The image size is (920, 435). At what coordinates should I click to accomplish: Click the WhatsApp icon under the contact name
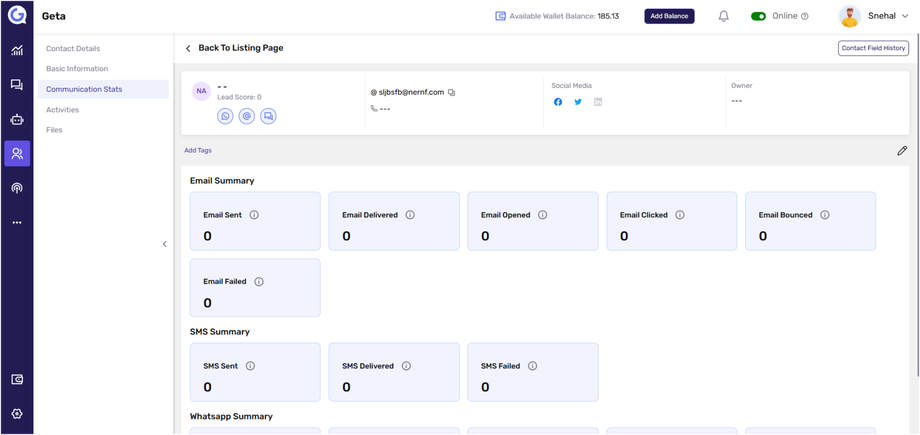(225, 116)
